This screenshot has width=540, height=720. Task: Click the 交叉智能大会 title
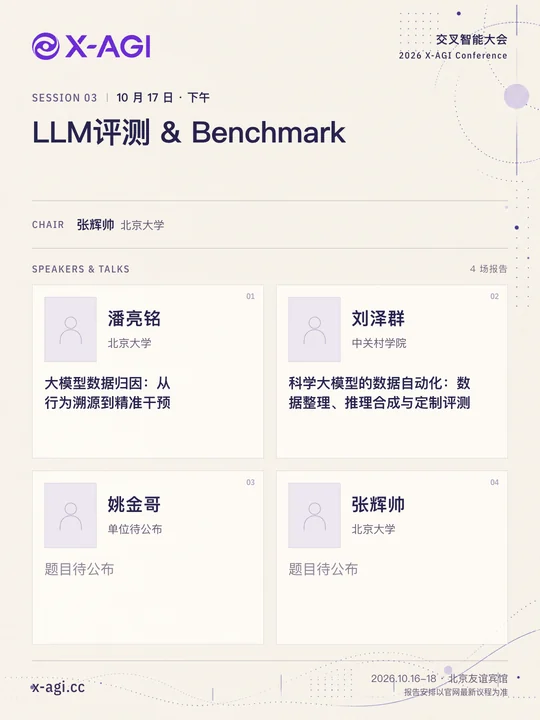(x=472, y=39)
